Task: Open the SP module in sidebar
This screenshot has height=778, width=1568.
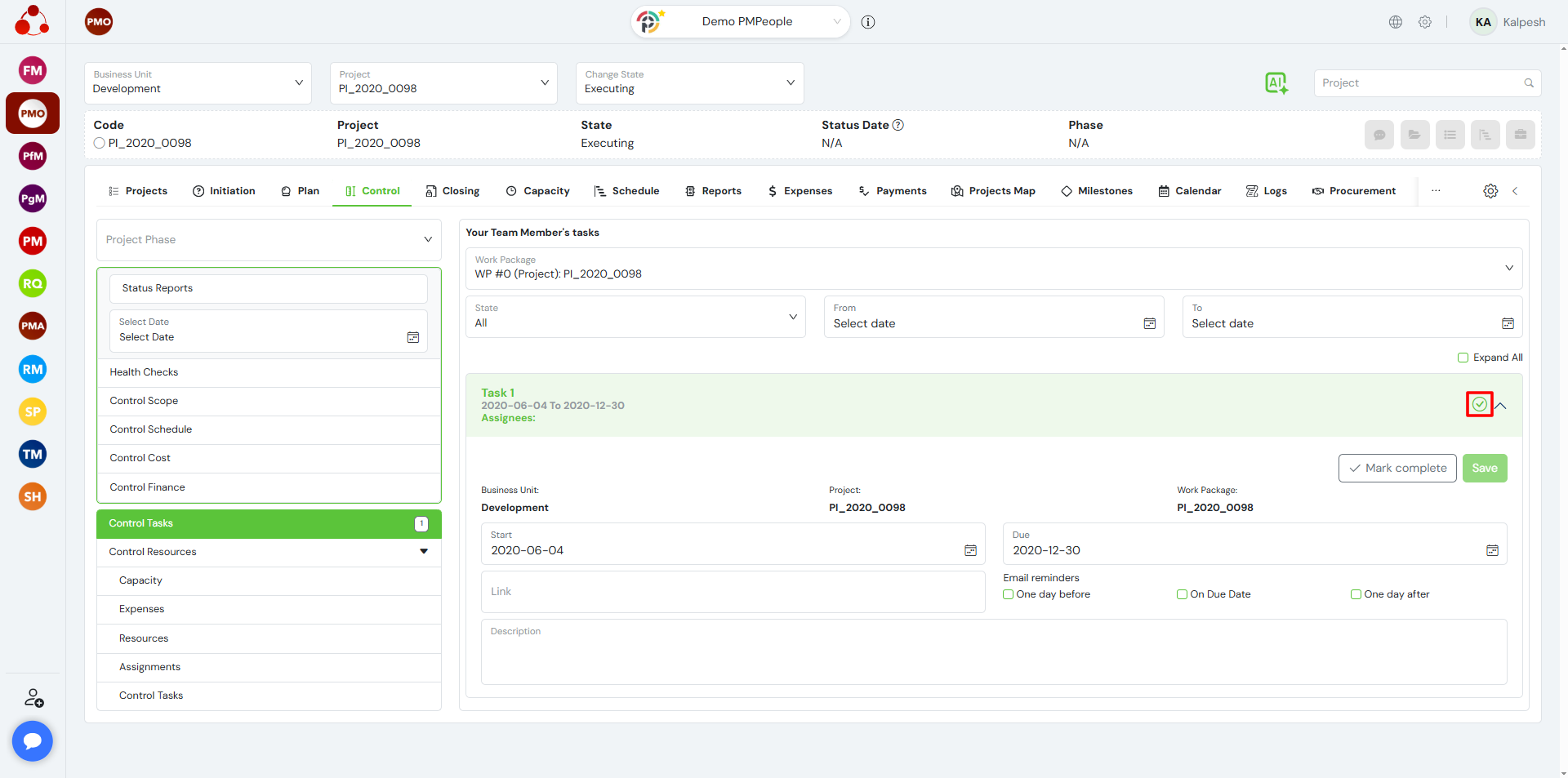Action: (33, 411)
